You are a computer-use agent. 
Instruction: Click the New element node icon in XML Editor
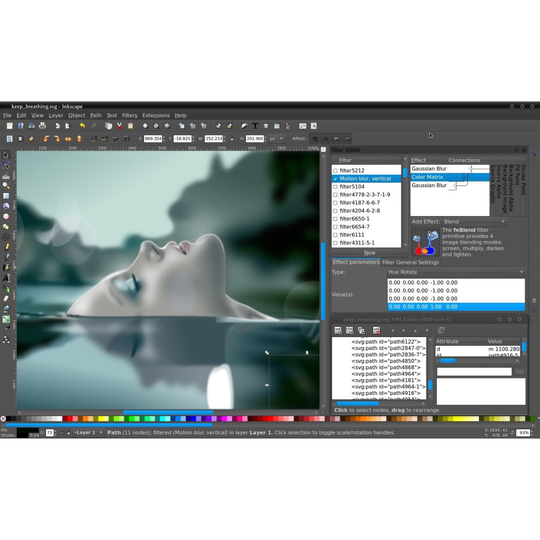(338, 331)
